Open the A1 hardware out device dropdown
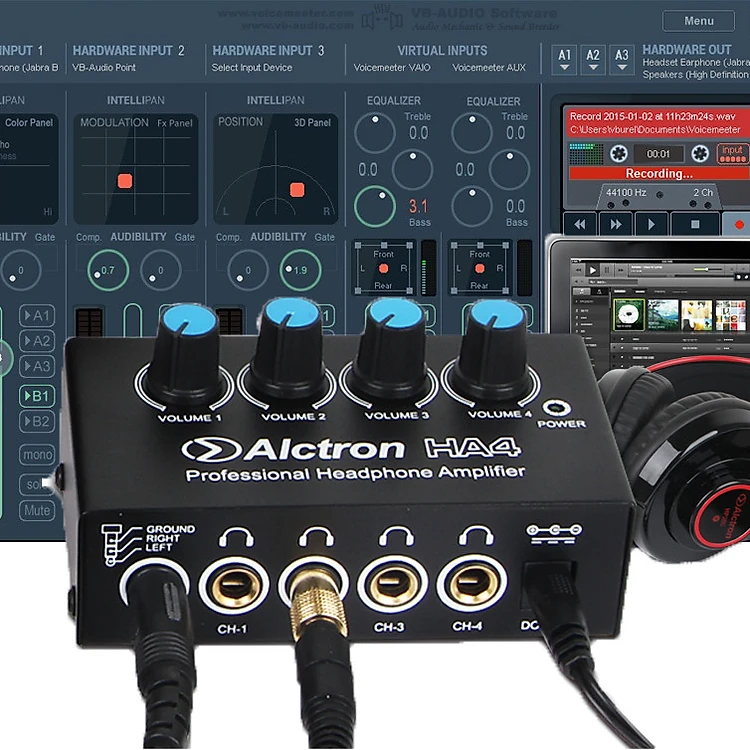Screen dimensions: 750x750 coord(565,60)
